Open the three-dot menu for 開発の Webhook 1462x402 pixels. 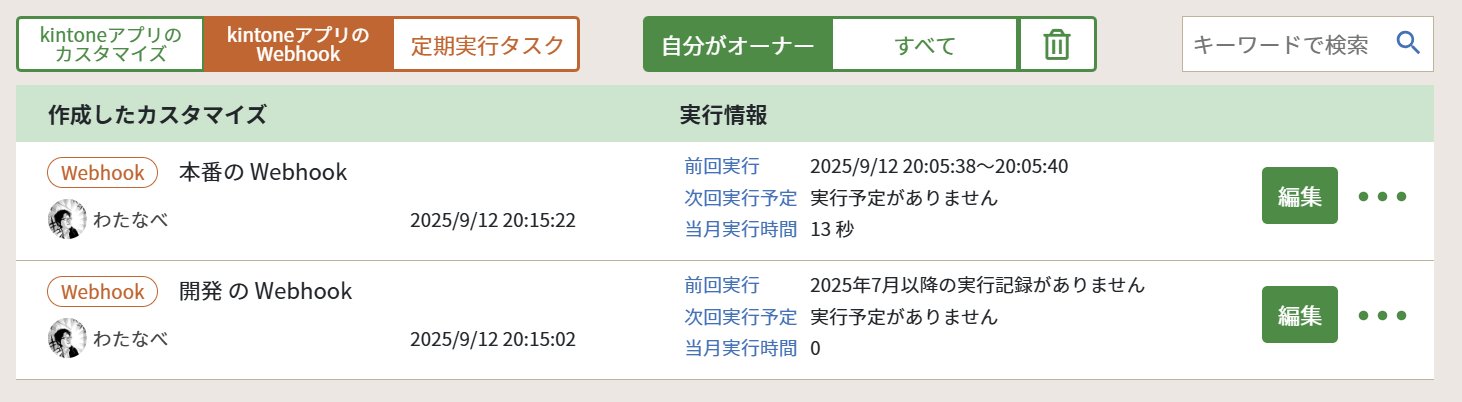tap(1383, 316)
